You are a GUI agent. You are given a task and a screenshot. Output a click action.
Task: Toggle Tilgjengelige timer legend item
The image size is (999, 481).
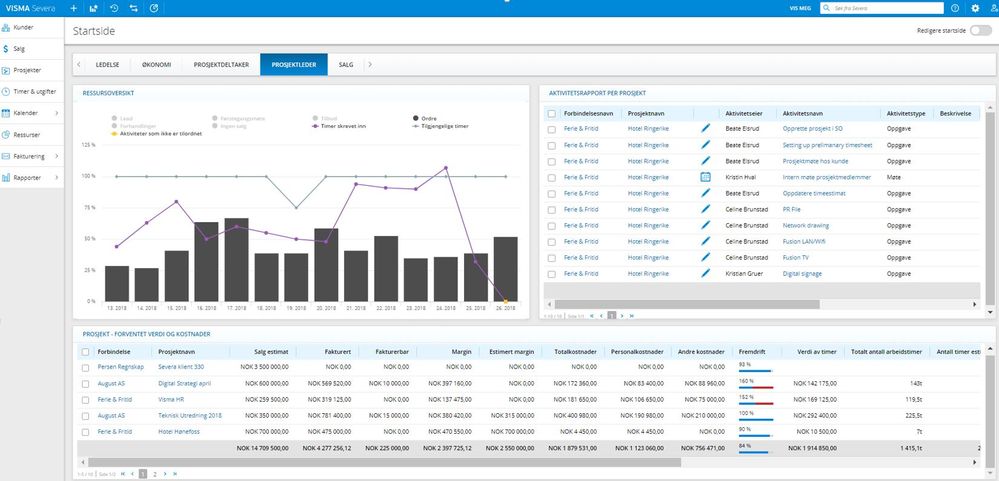[x=440, y=126]
